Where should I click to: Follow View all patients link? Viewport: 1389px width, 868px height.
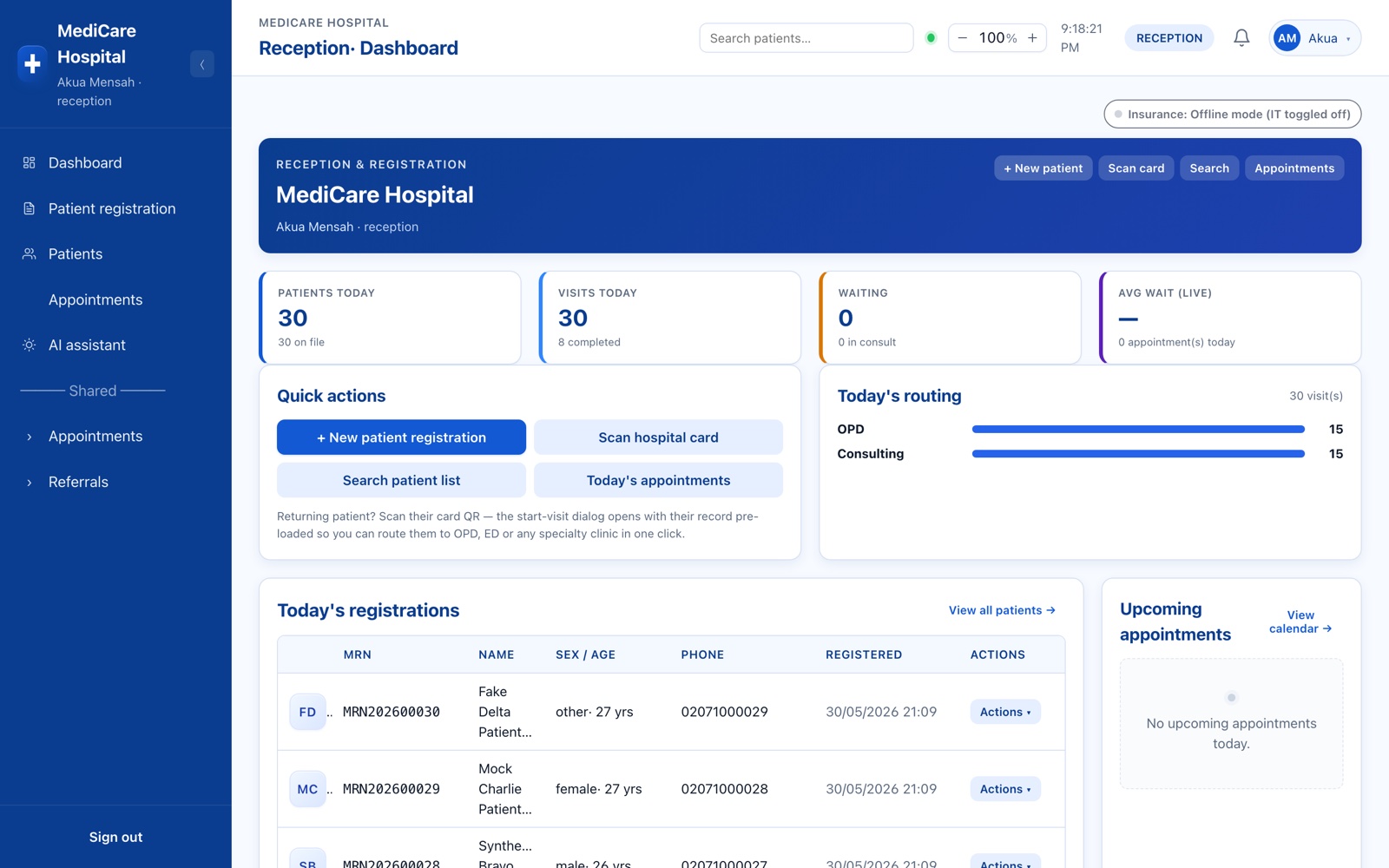click(x=1002, y=610)
